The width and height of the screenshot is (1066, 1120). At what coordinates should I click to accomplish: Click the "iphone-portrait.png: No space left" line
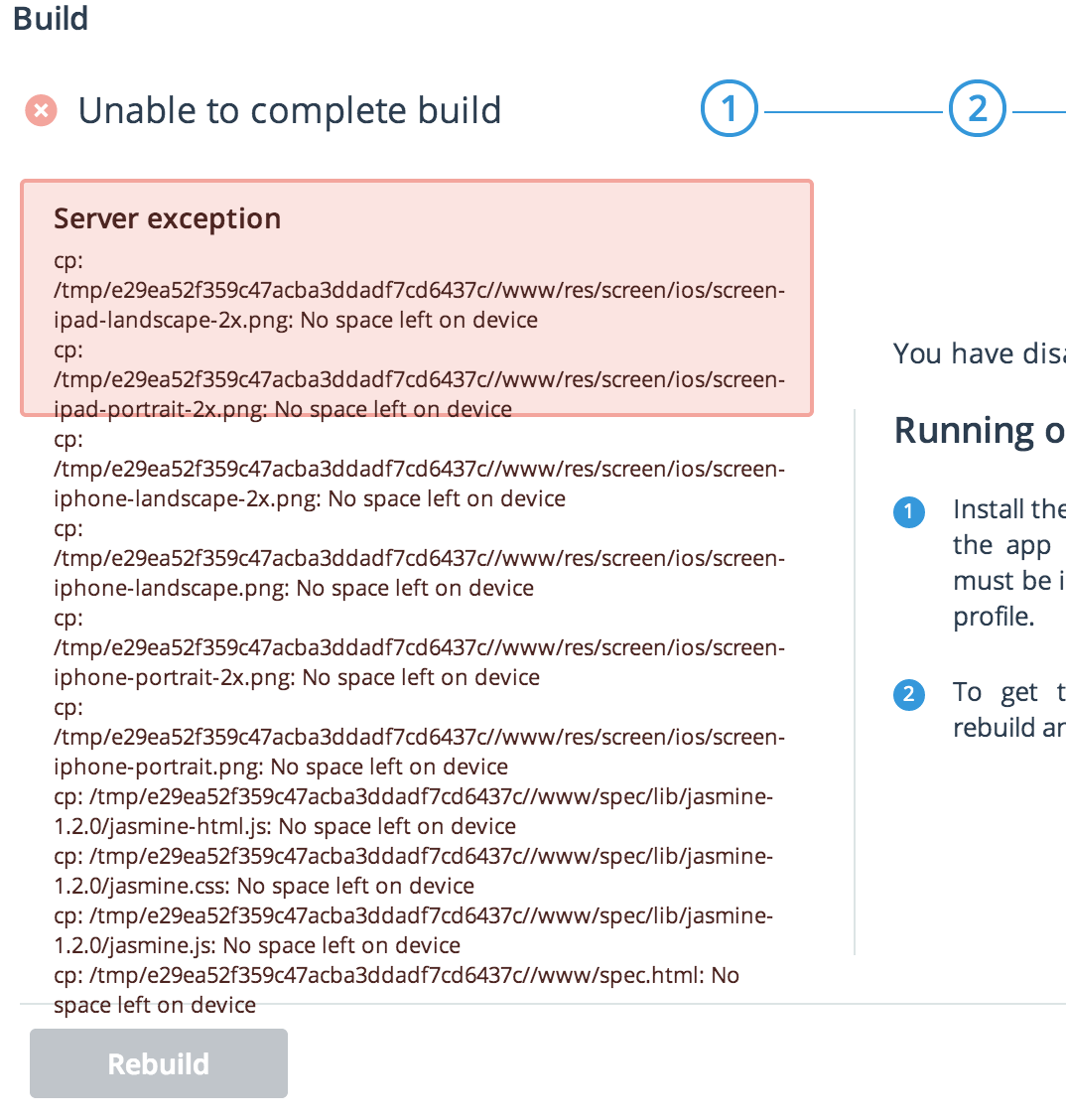pyautogui.click(x=281, y=767)
